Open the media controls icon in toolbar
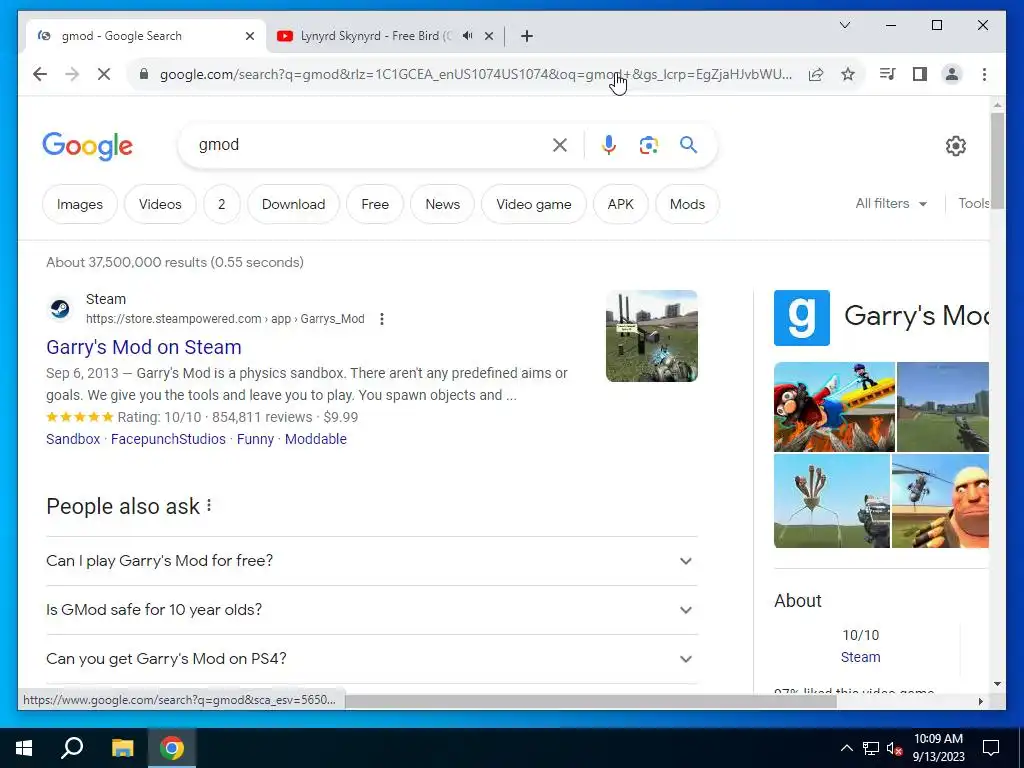The width and height of the screenshot is (1024, 768). click(x=888, y=74)
